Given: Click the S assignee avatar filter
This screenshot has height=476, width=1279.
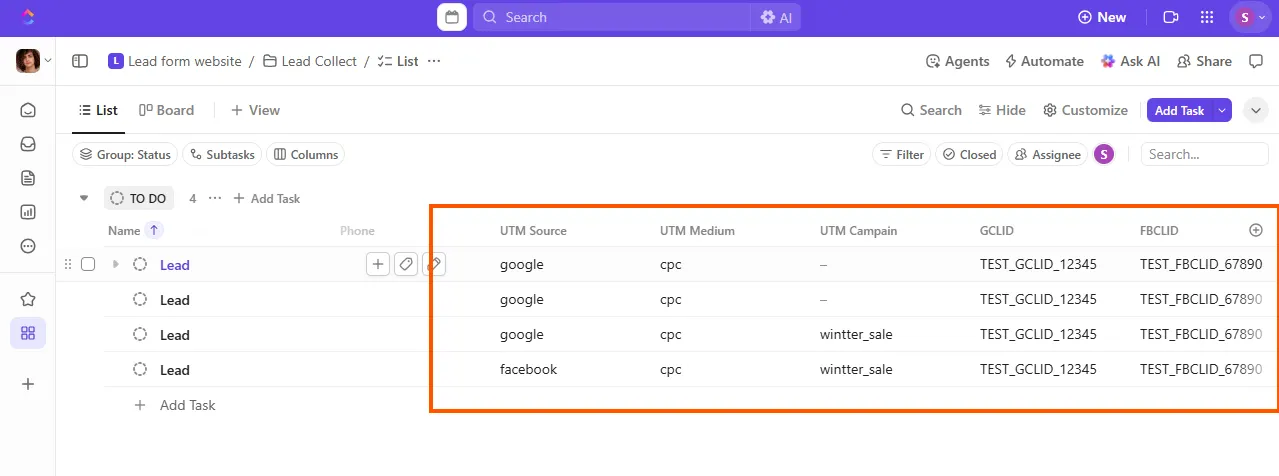Looking at the screenshot, I should pos(1104,154).
